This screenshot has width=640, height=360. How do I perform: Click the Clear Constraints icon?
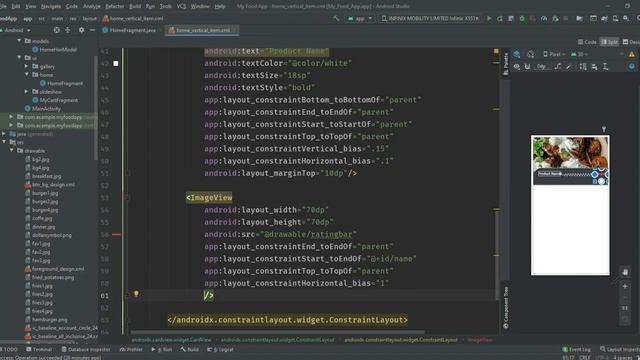tap(558, 67)
